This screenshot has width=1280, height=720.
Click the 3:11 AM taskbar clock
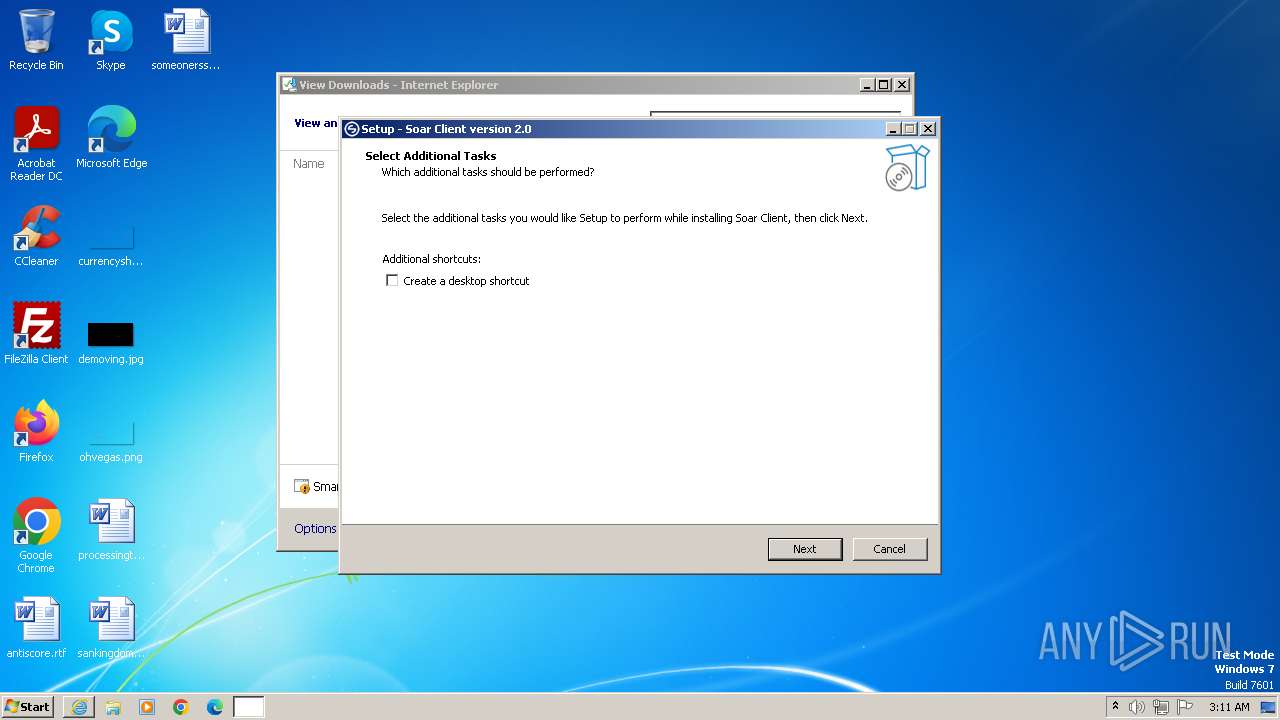pos(1229,707)
